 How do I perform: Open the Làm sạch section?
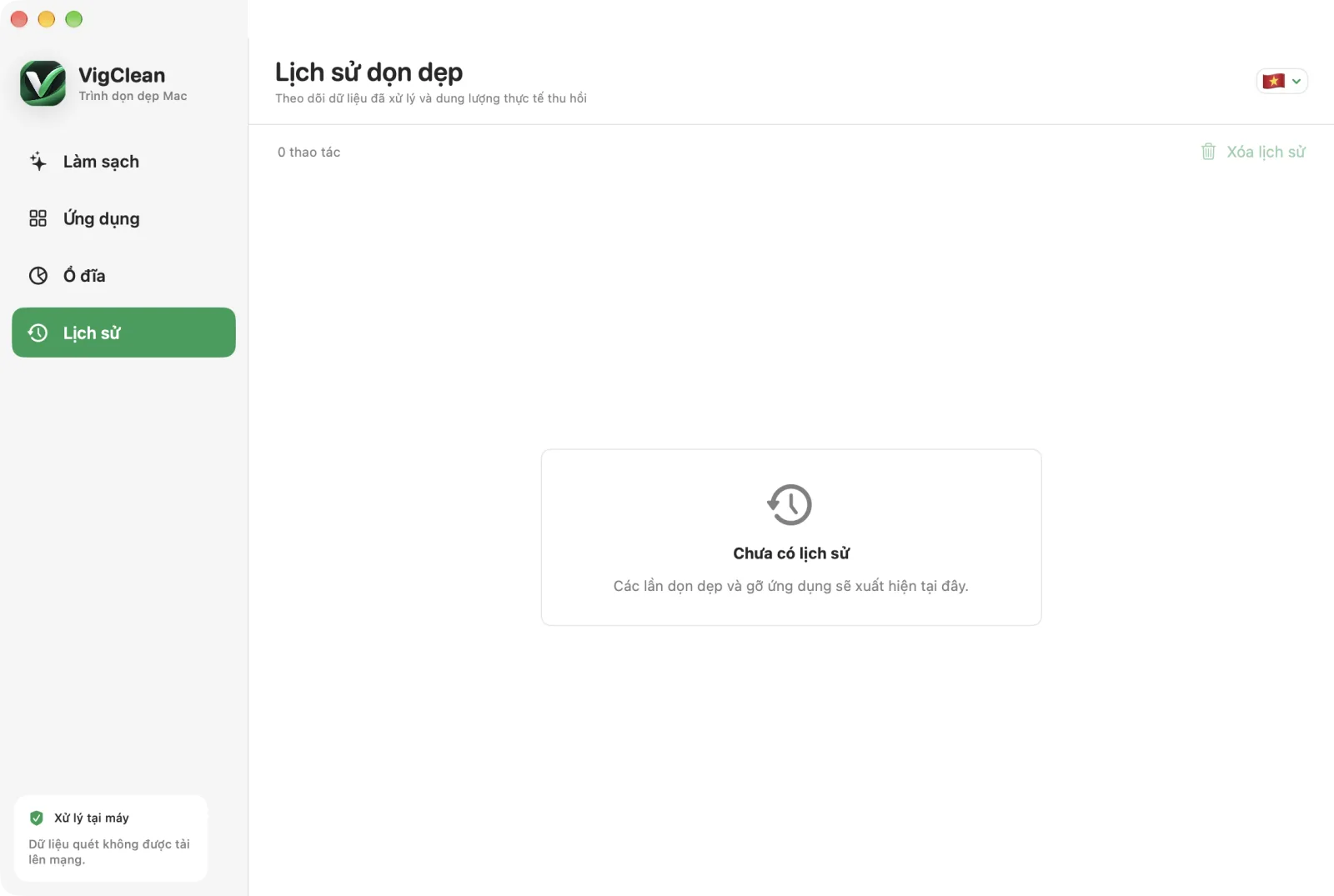[x=123, y=162]
